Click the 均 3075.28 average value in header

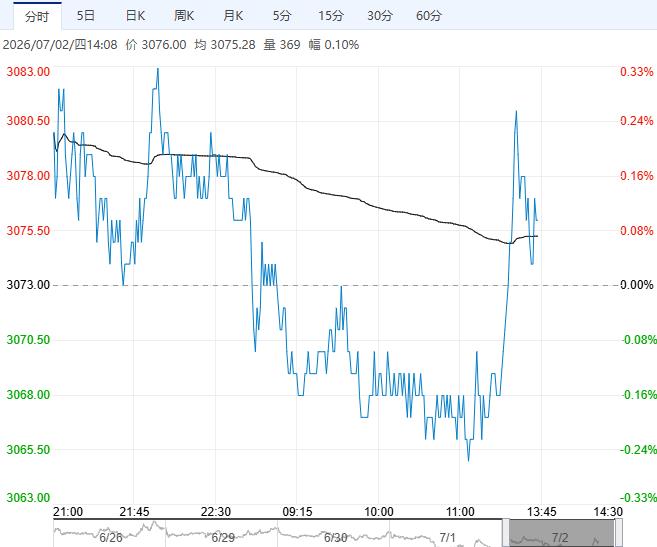(225, 44)
